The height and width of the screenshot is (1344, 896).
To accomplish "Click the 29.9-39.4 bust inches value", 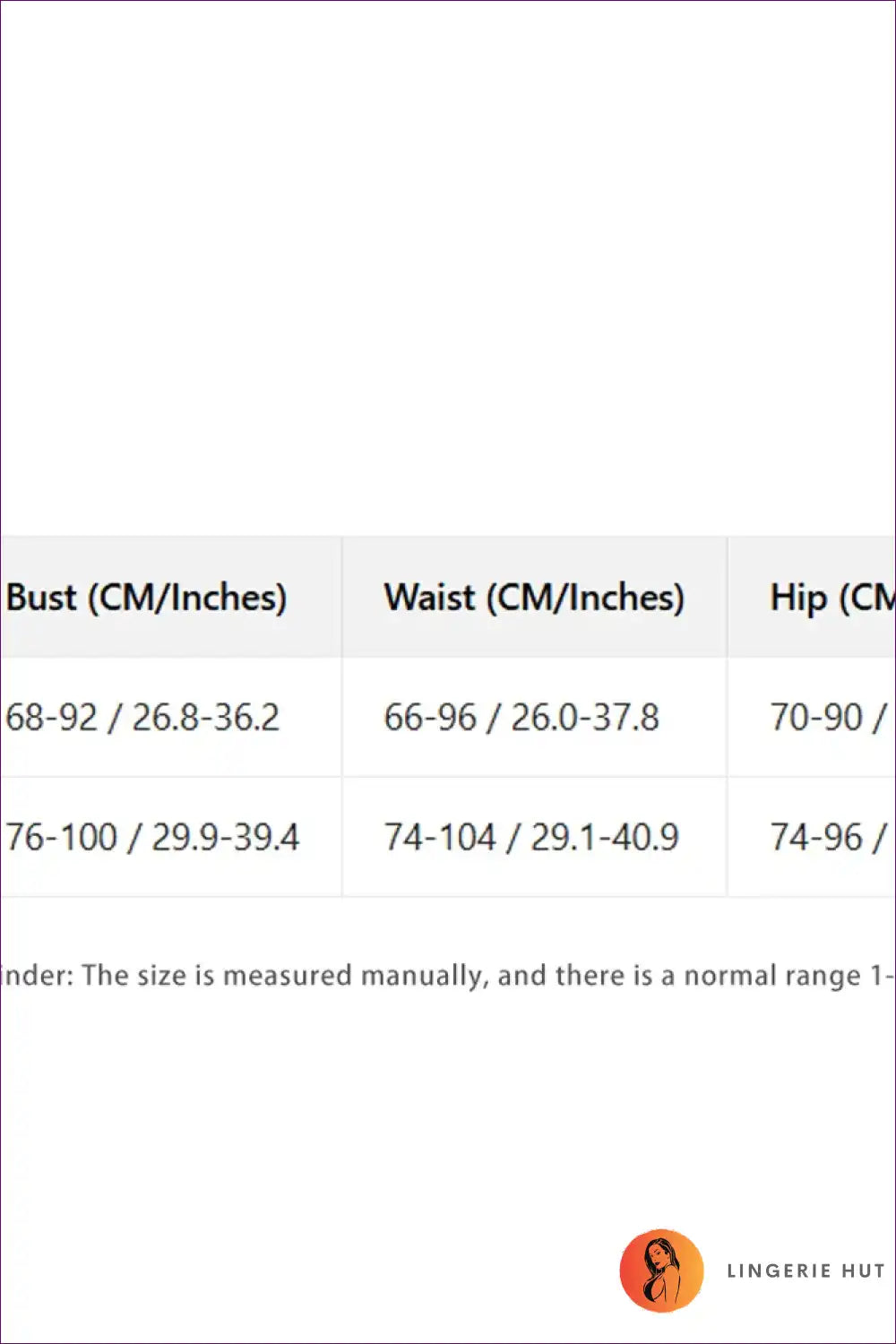I will point(225,838).
